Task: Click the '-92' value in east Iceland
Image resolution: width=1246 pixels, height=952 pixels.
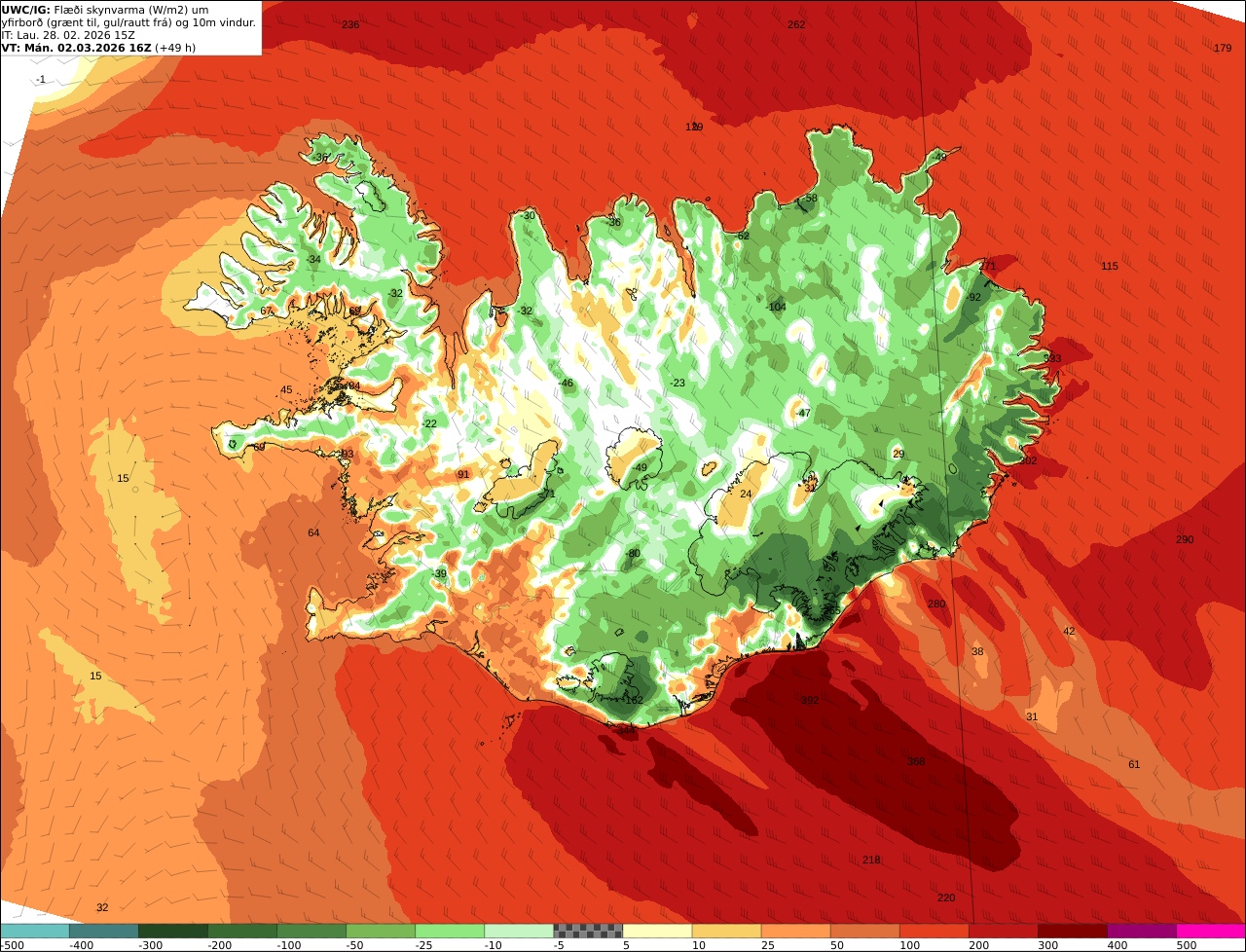Action: (x=973, y=297)
